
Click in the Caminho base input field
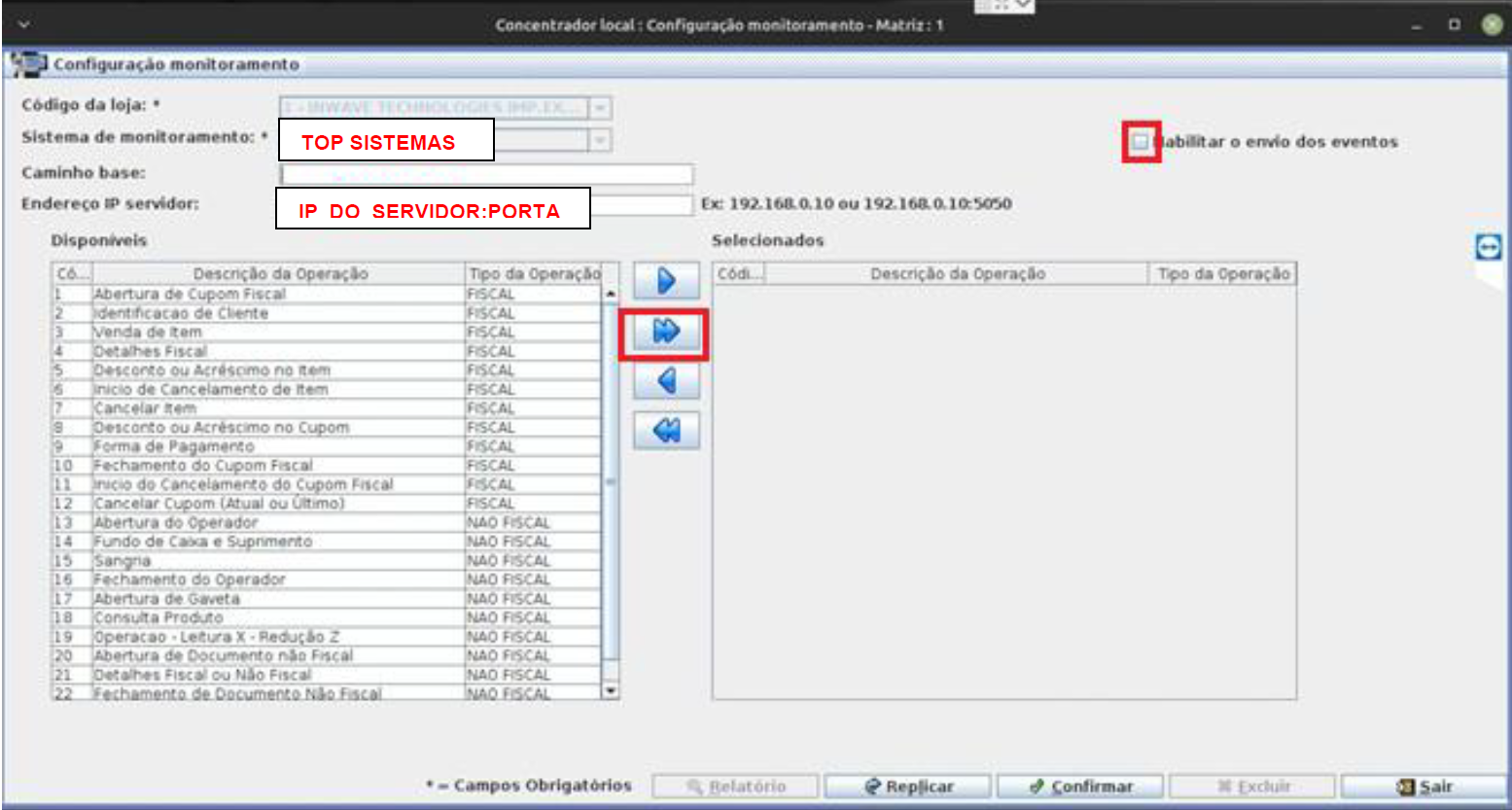click(486, 174)
